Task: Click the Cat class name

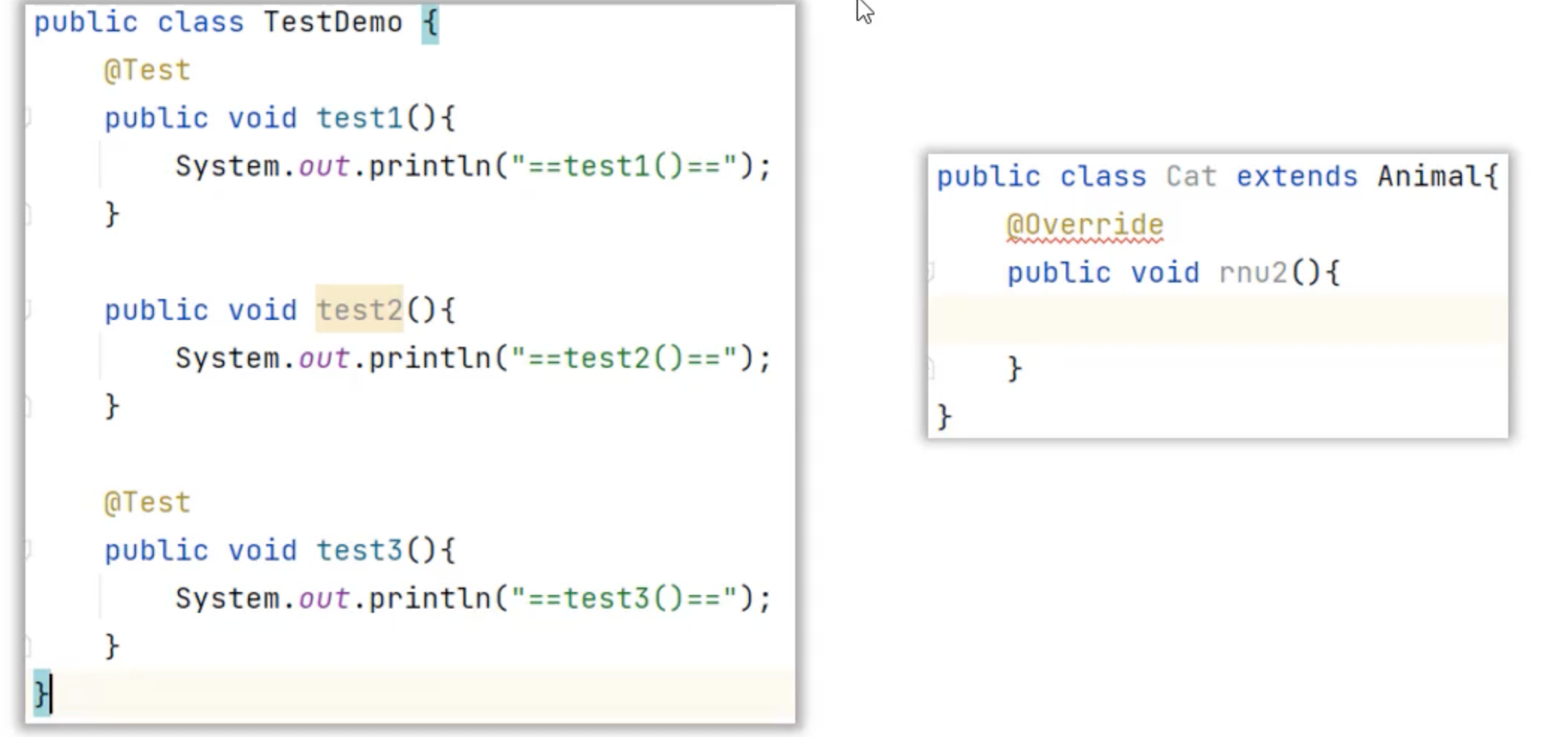Action: (1191, 176)
